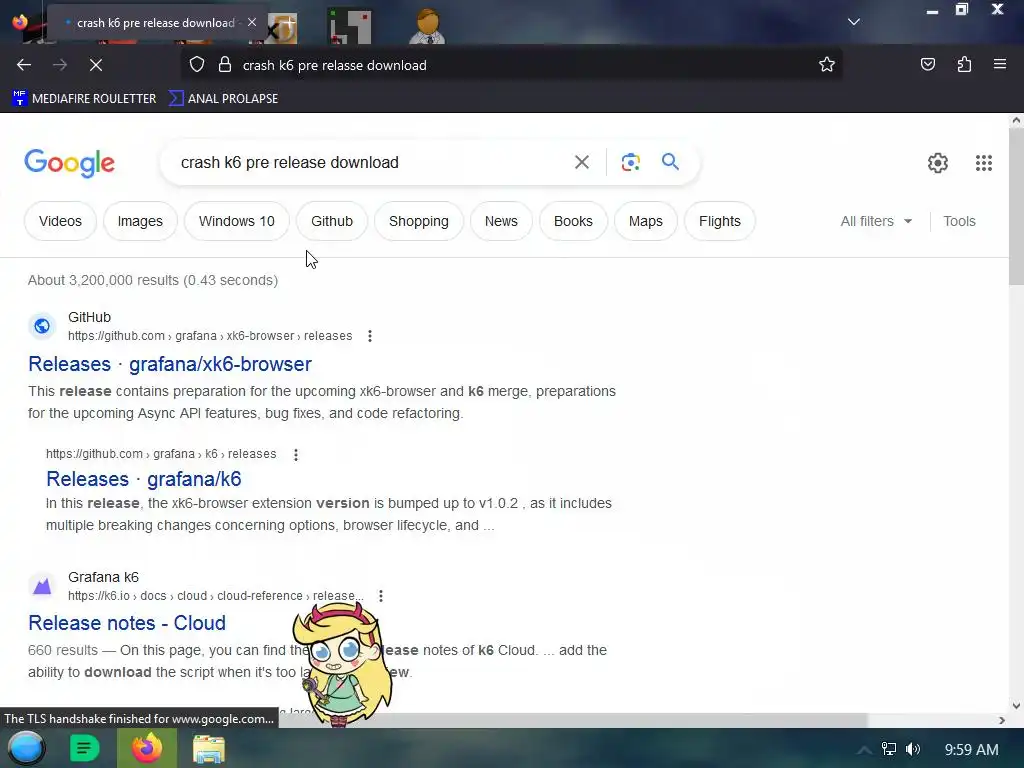Stop loading the current page
1024x768 pixels.
pyautogui.click(x=95, y=65)
